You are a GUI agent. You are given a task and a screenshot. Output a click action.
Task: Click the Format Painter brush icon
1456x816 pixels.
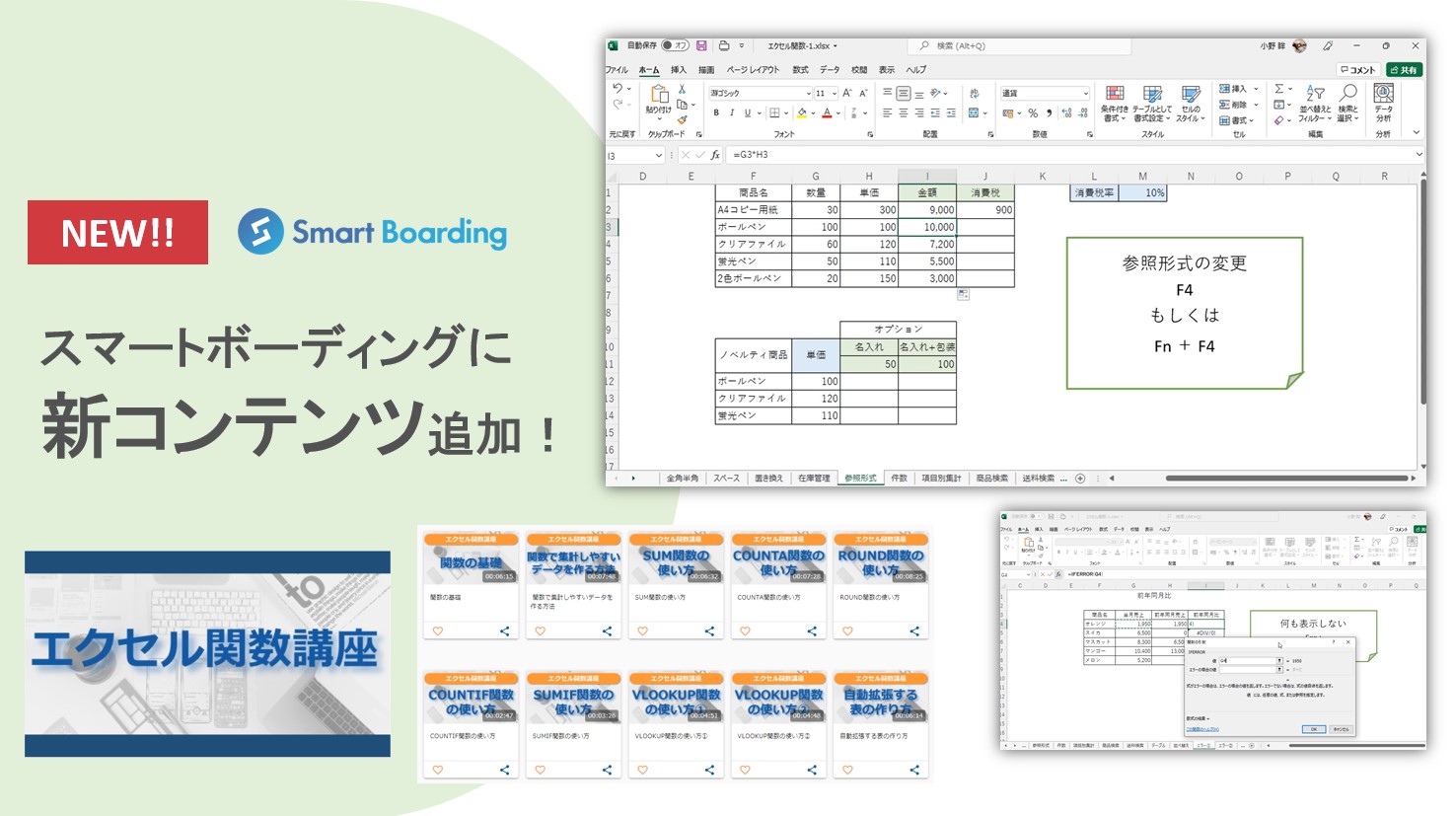[x=682, y=119]
